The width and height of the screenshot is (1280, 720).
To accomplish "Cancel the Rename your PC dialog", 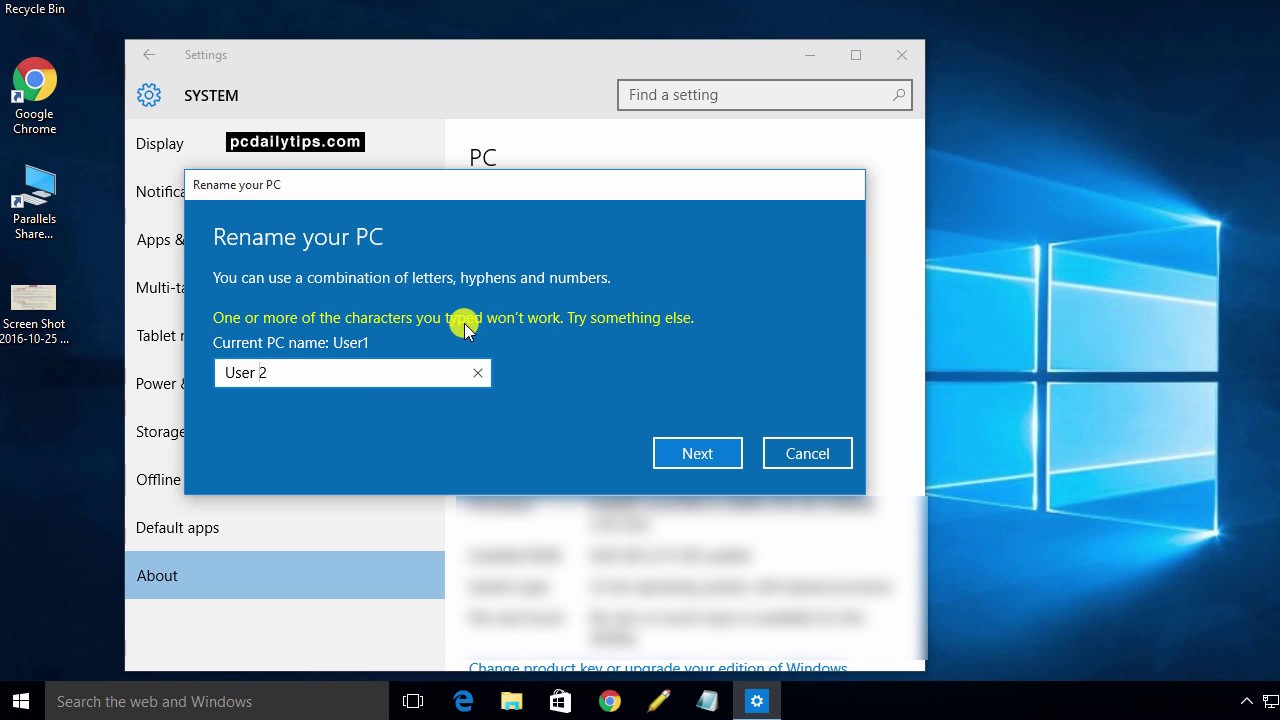I will pyautogui.click(x=807, y=453).
